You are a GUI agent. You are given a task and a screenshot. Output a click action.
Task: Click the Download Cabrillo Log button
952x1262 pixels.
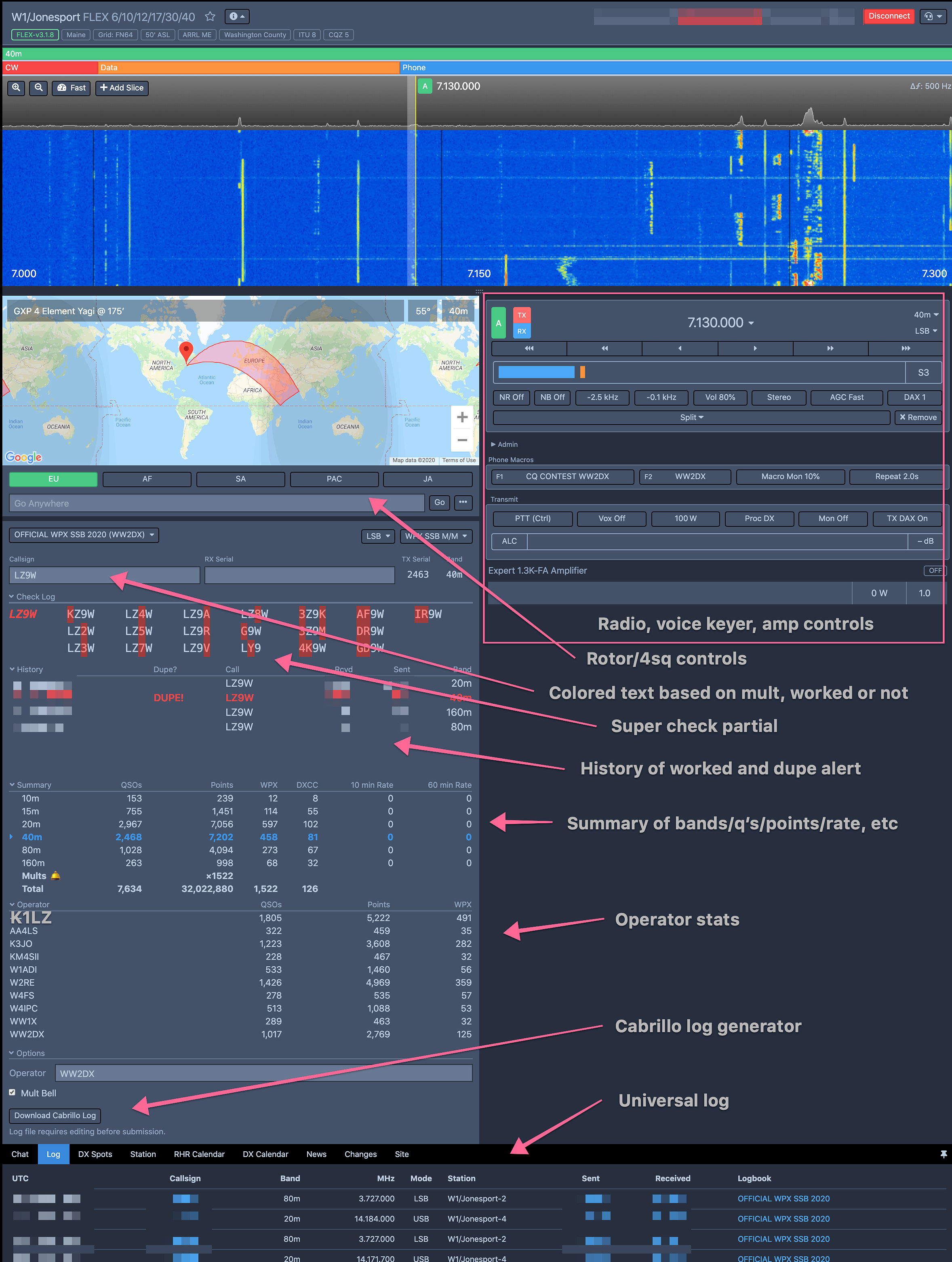(x=55, y=1115)
